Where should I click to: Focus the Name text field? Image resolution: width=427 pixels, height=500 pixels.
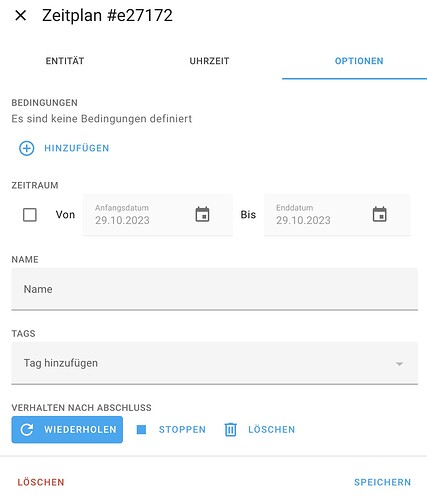pos(214,289)
